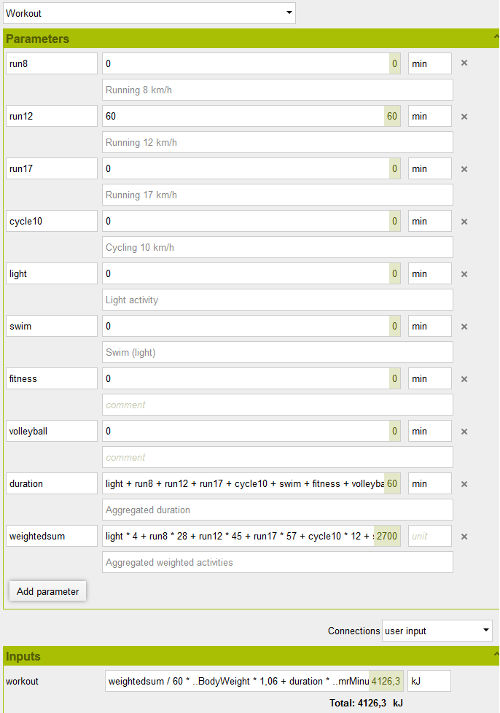Click the duration formula field
500x713 pixels.
click(251, 484)
